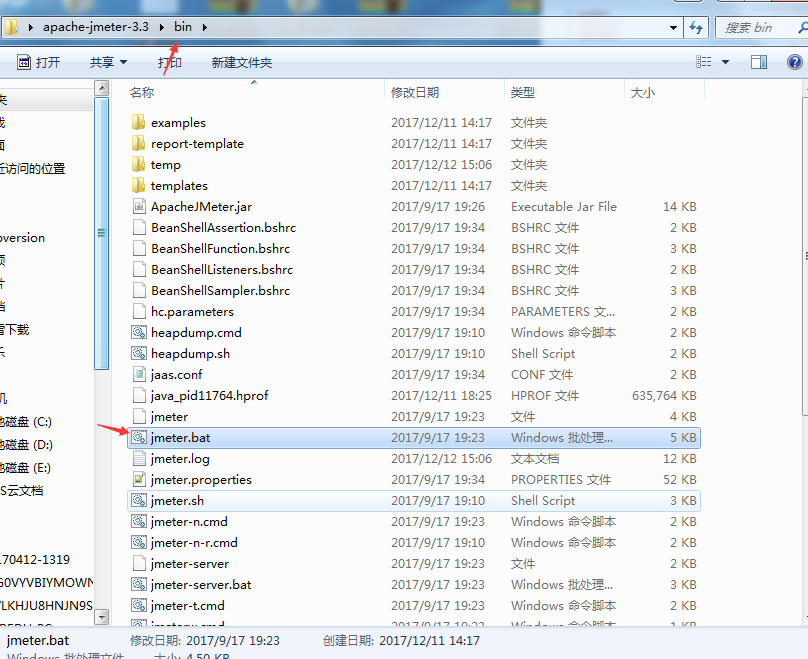Click the navigation pane scrollbar thumb
The height and width of the screenshot is (659, 808).
(x=102, y=233)
